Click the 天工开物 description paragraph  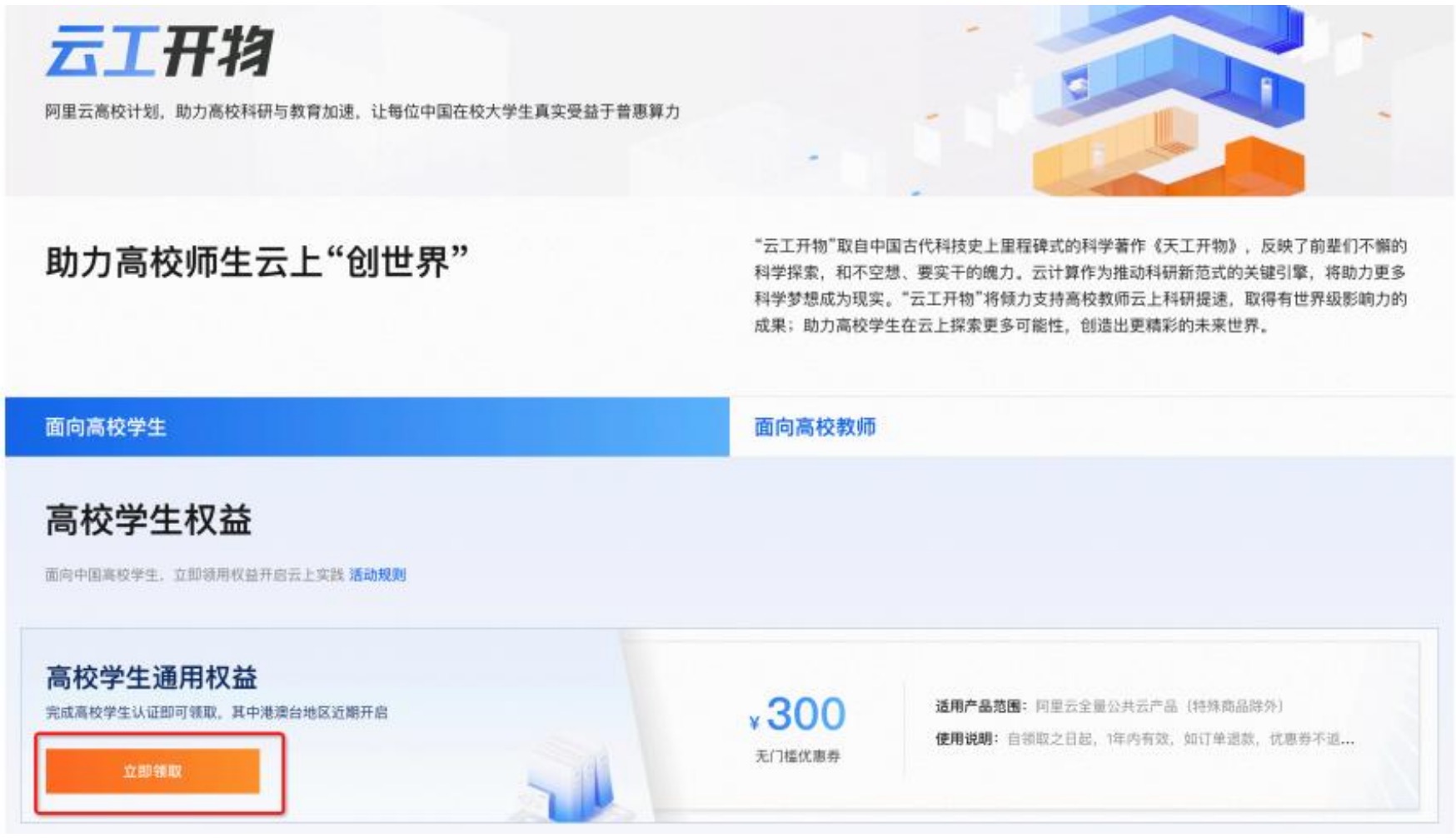[x=1080, y=286]
